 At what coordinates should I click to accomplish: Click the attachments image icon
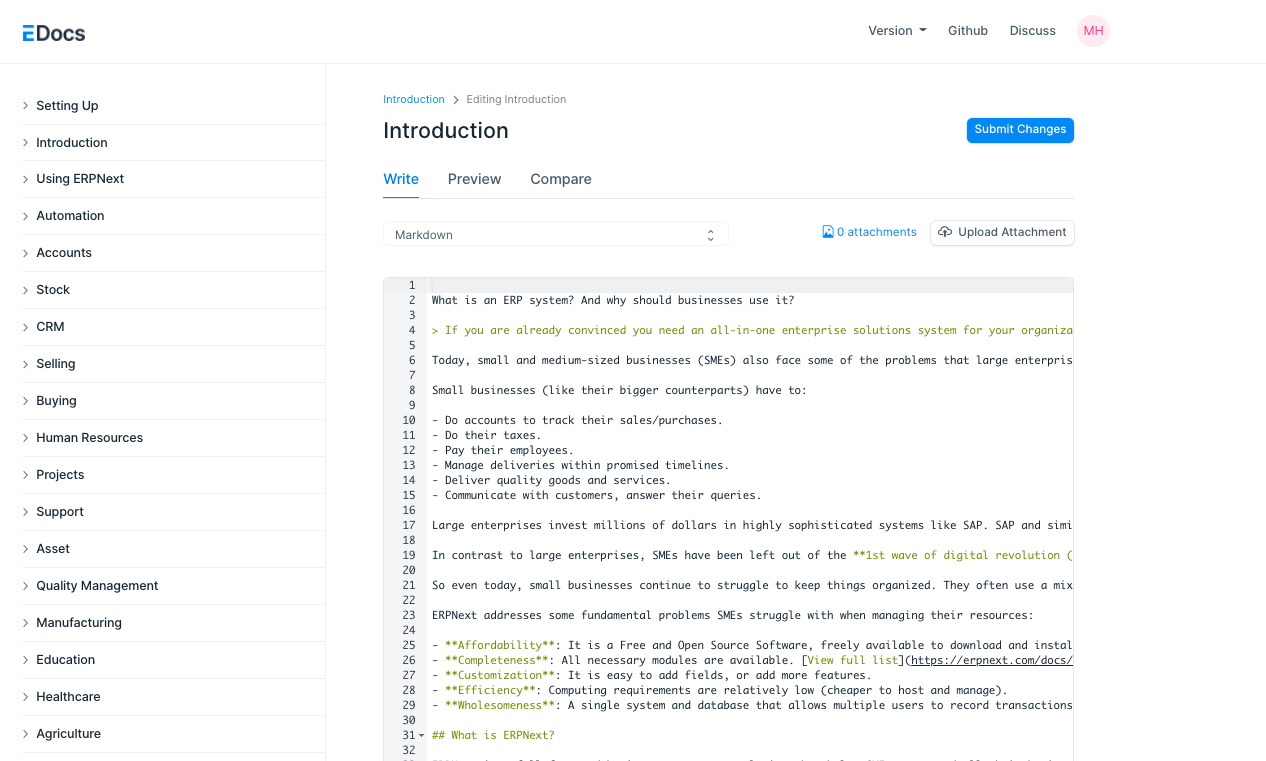pyautogui.click(x=827, y=232)
